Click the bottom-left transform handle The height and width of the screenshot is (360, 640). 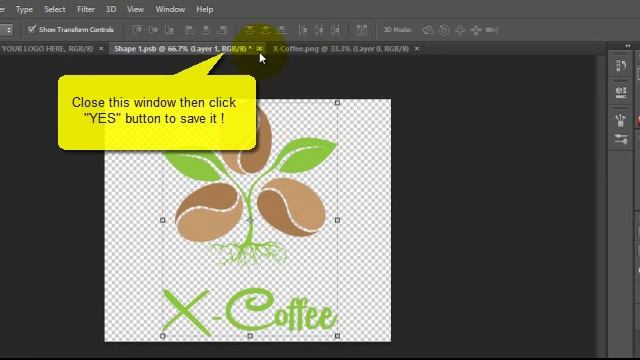coord(162,336)
